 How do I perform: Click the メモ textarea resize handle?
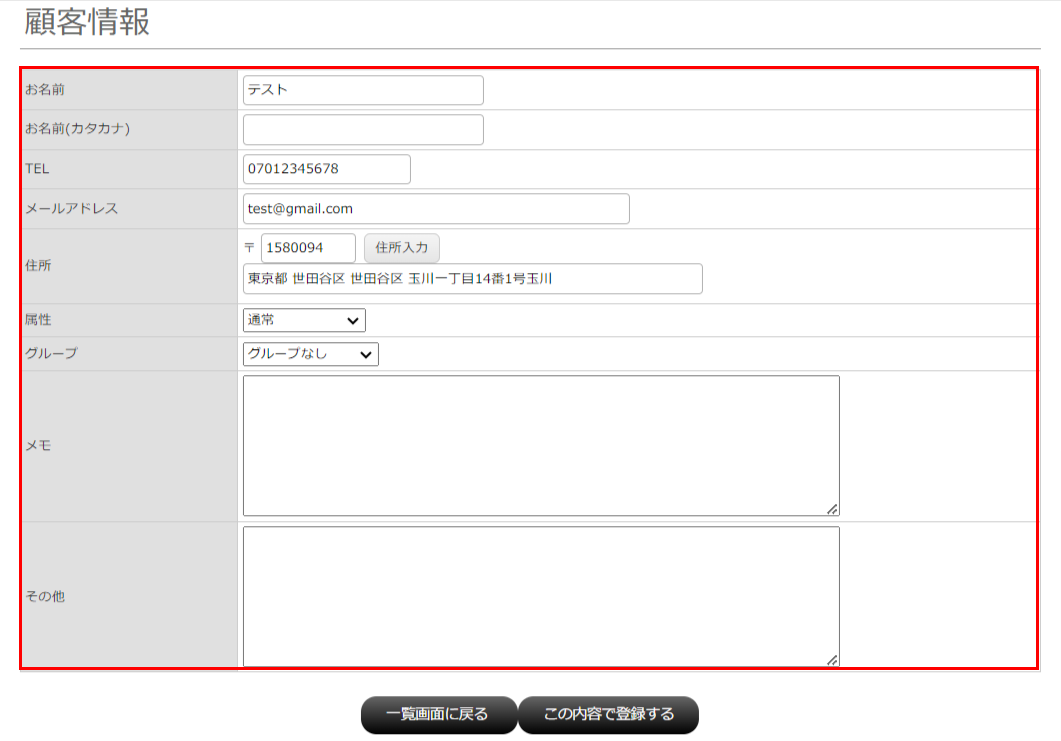coord(832,509)
